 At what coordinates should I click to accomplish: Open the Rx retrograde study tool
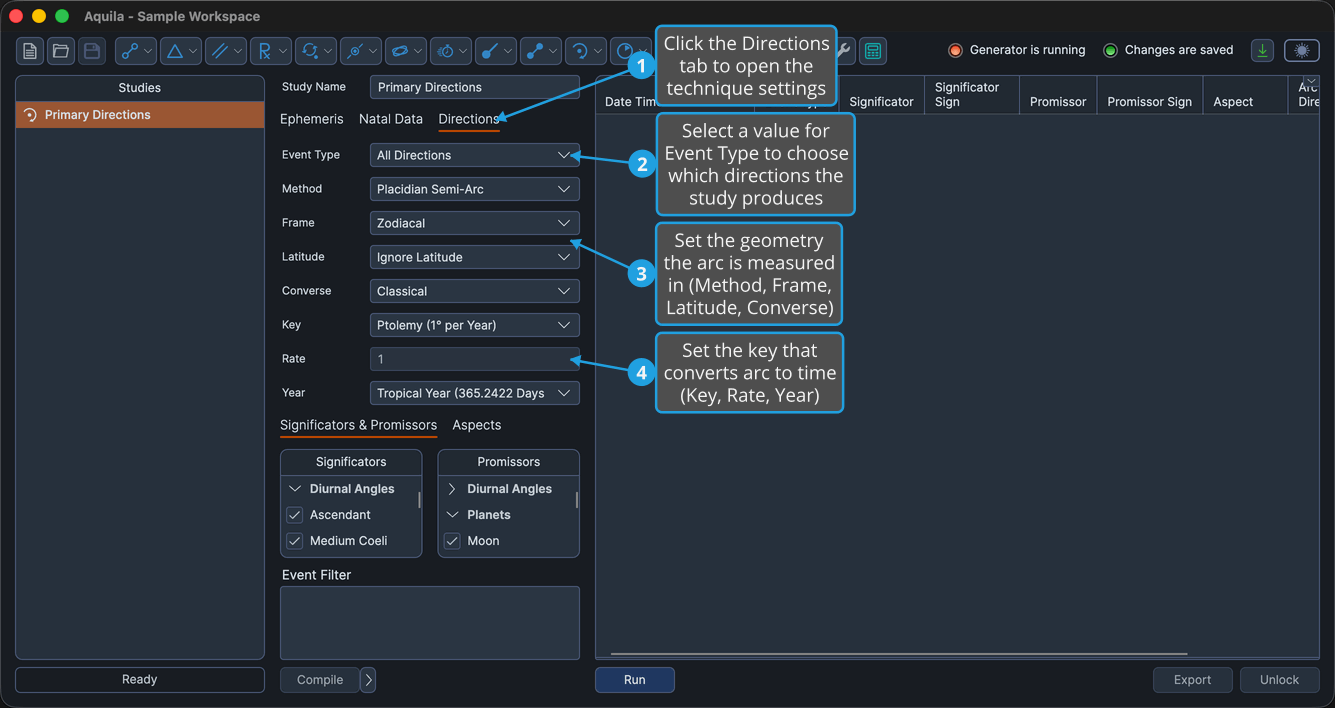(x=270, y=51)
